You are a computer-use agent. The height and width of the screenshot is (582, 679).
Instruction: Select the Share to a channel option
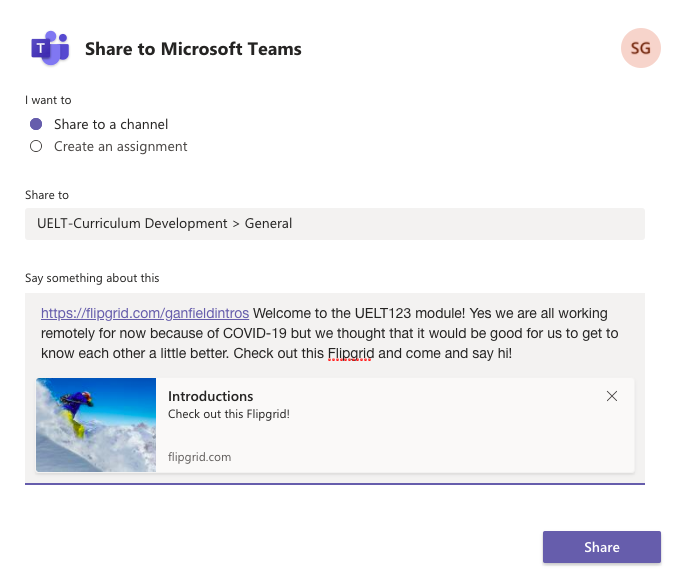[x=36, y=124]
